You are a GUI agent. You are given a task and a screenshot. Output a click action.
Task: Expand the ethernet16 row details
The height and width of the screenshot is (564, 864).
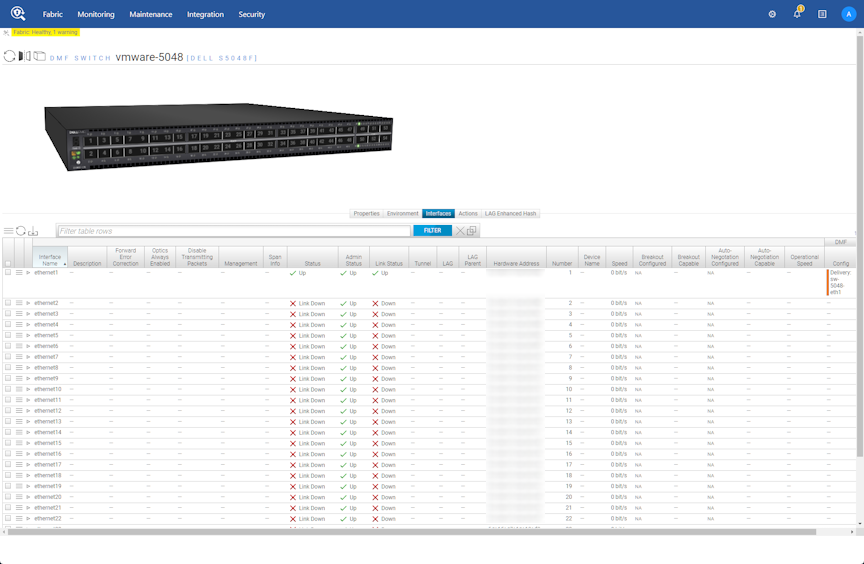[28, 454]
